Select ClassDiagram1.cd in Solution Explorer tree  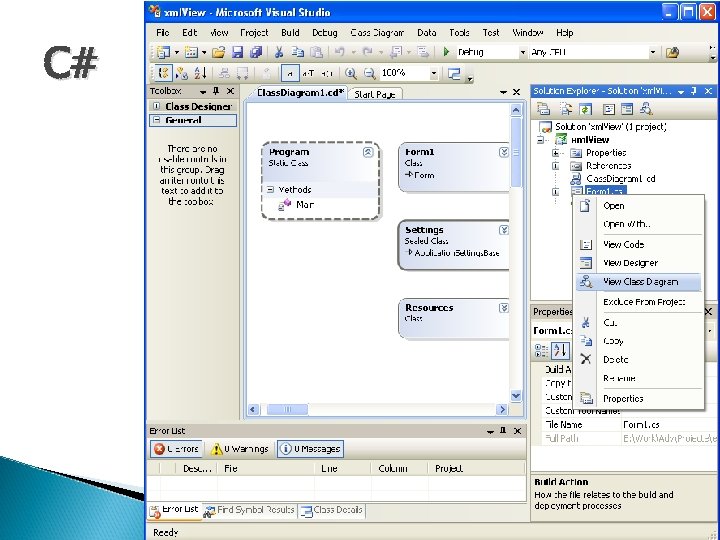[x=620, y=179]
